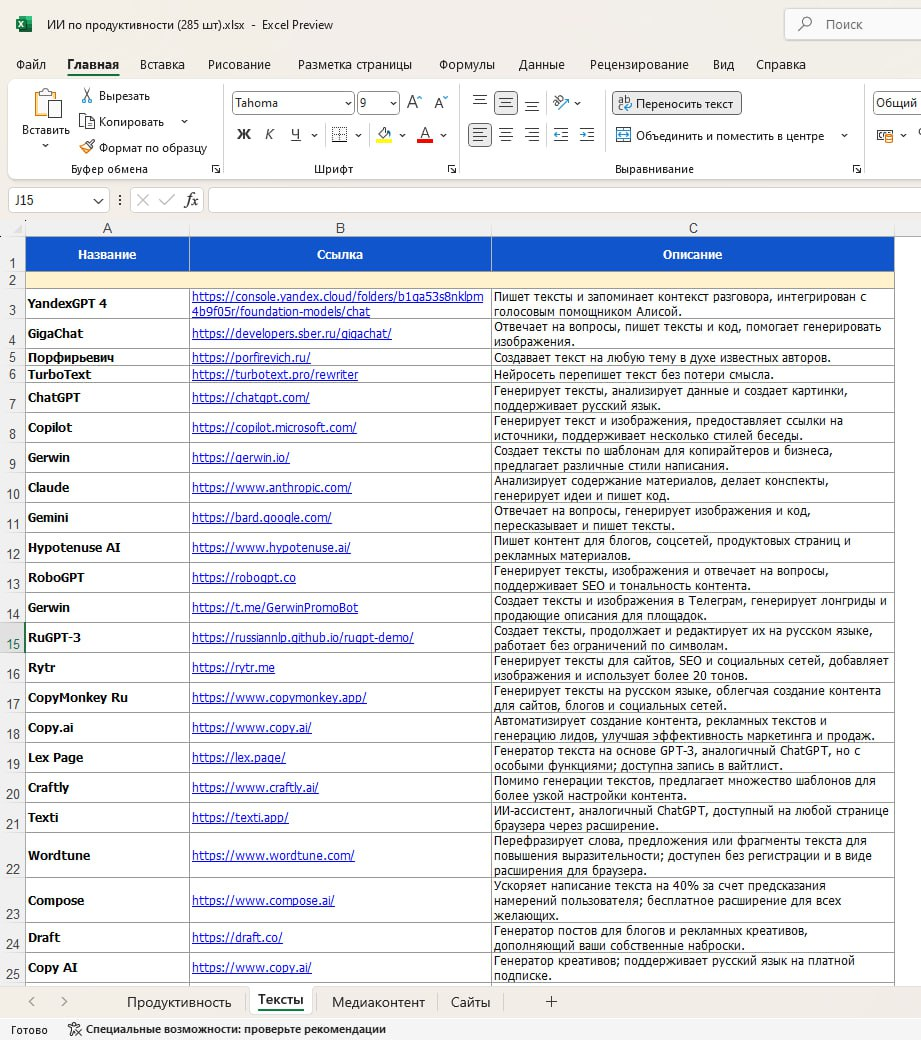
Task: Align text to top
Action: pyautogui.click(x=479, y=102)
